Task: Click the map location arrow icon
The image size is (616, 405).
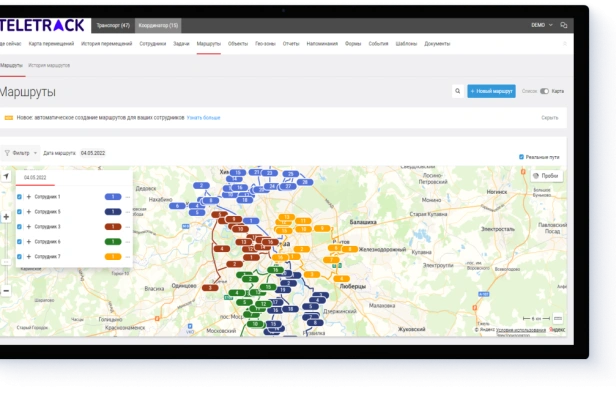Action: (x=6, y=176)
